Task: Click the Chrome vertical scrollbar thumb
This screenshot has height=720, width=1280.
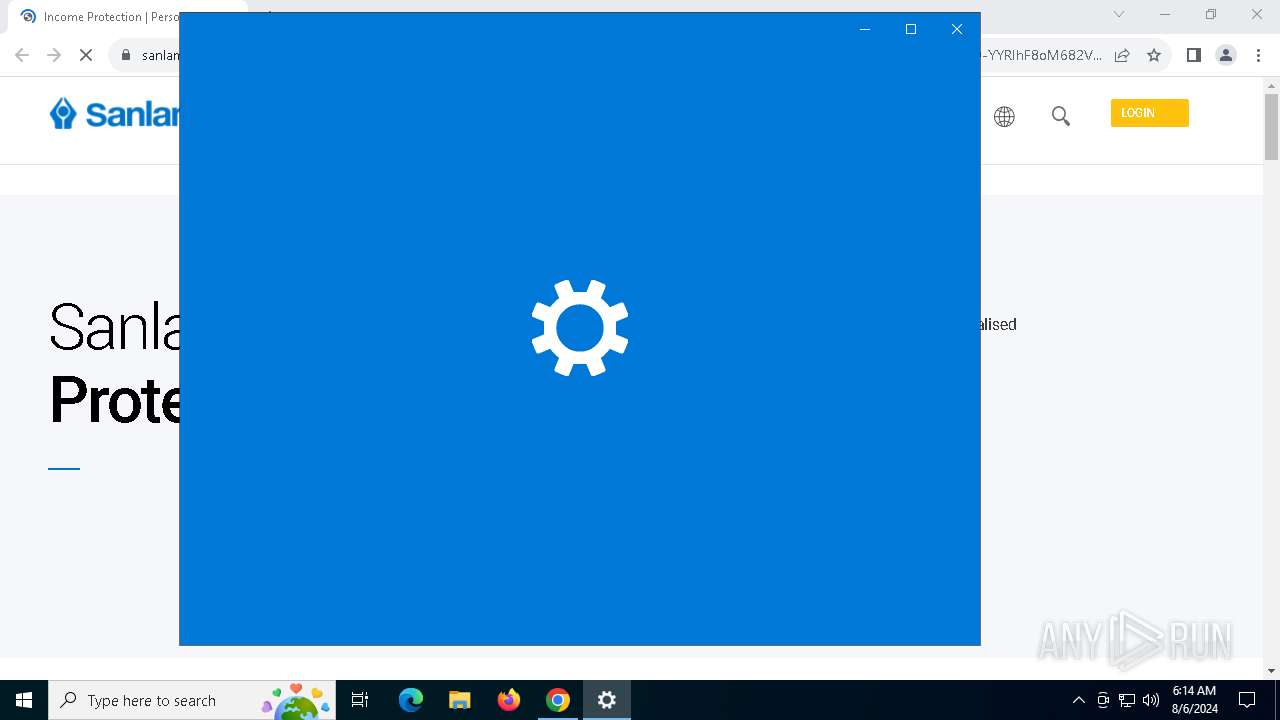Action: click(1271, 127)
